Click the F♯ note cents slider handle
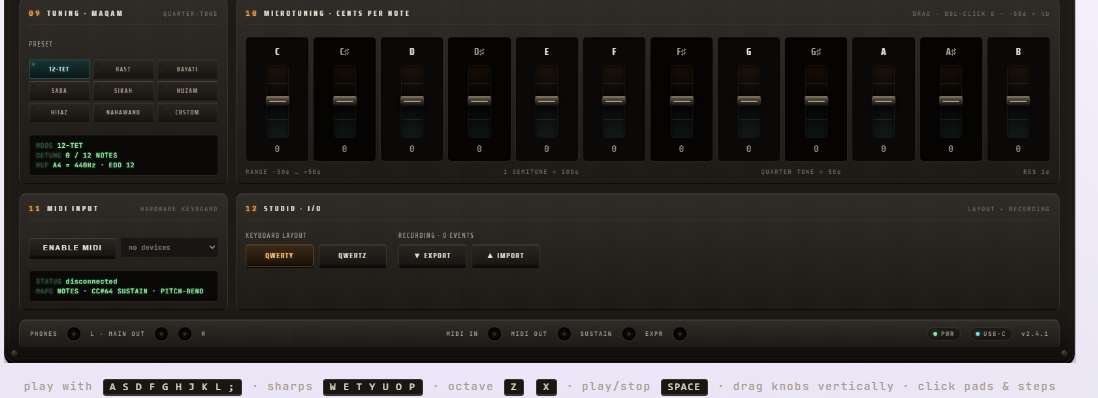1098x398 pixels. [681, 100]
